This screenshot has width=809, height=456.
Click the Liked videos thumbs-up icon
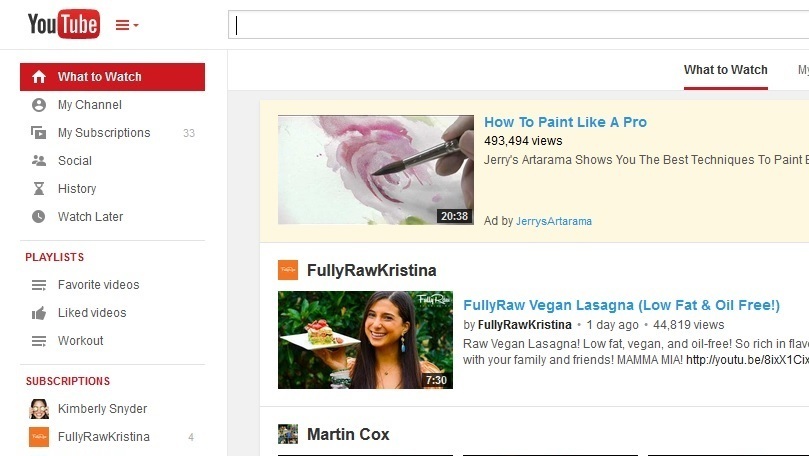click(x=39, y=313)
